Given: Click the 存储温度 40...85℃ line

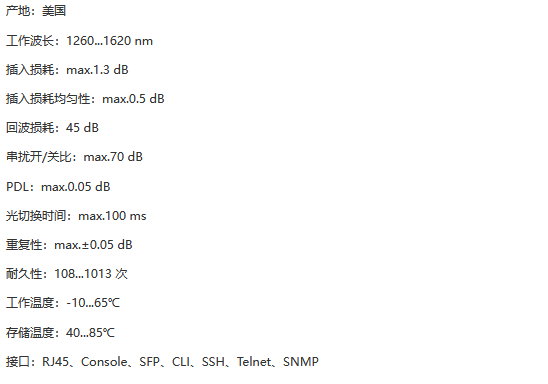Looking at the screenshot, I should pos(60,333).
